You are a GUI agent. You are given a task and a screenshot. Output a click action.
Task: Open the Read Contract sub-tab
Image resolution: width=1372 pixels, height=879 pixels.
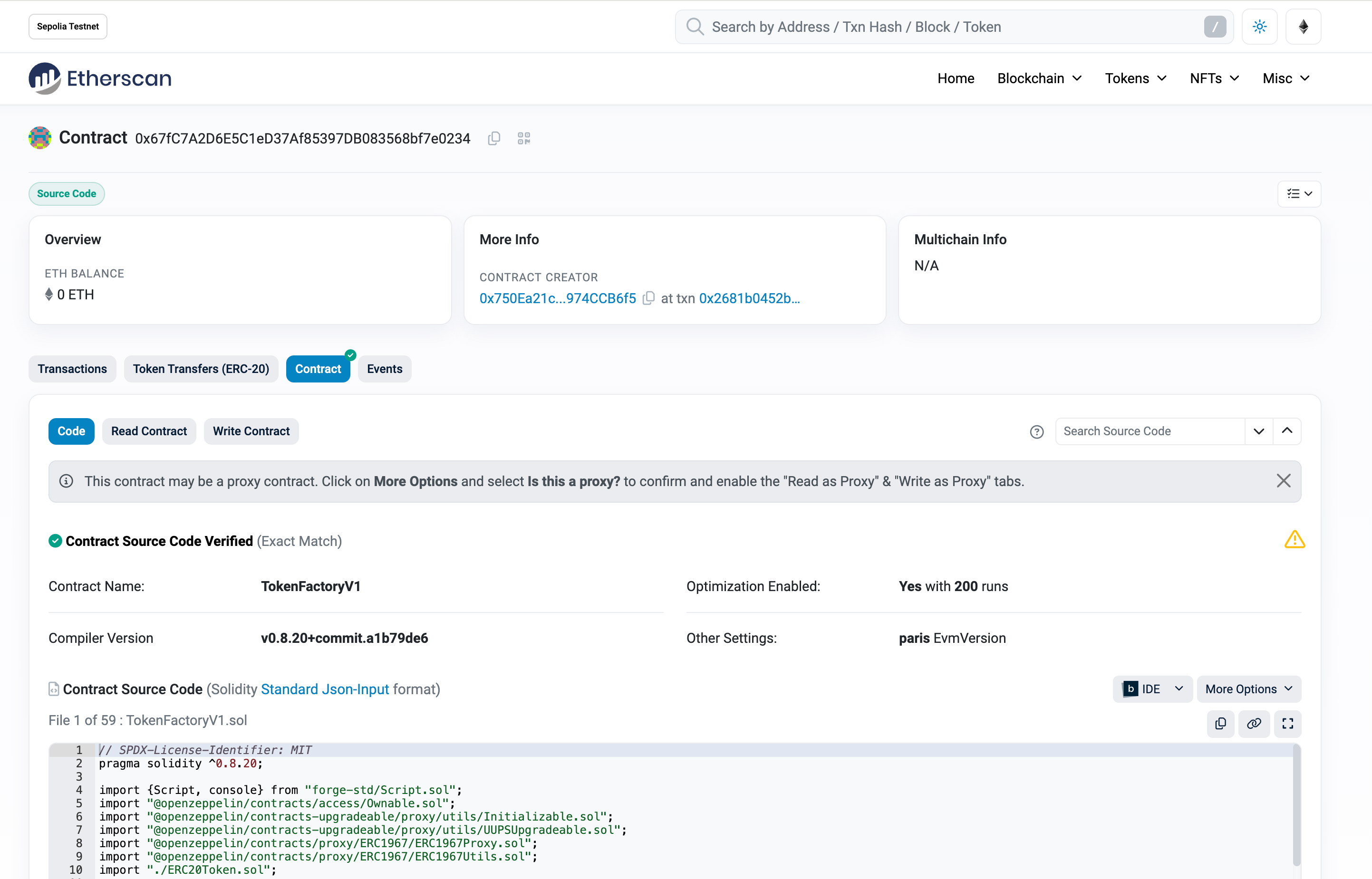point(149,431)
